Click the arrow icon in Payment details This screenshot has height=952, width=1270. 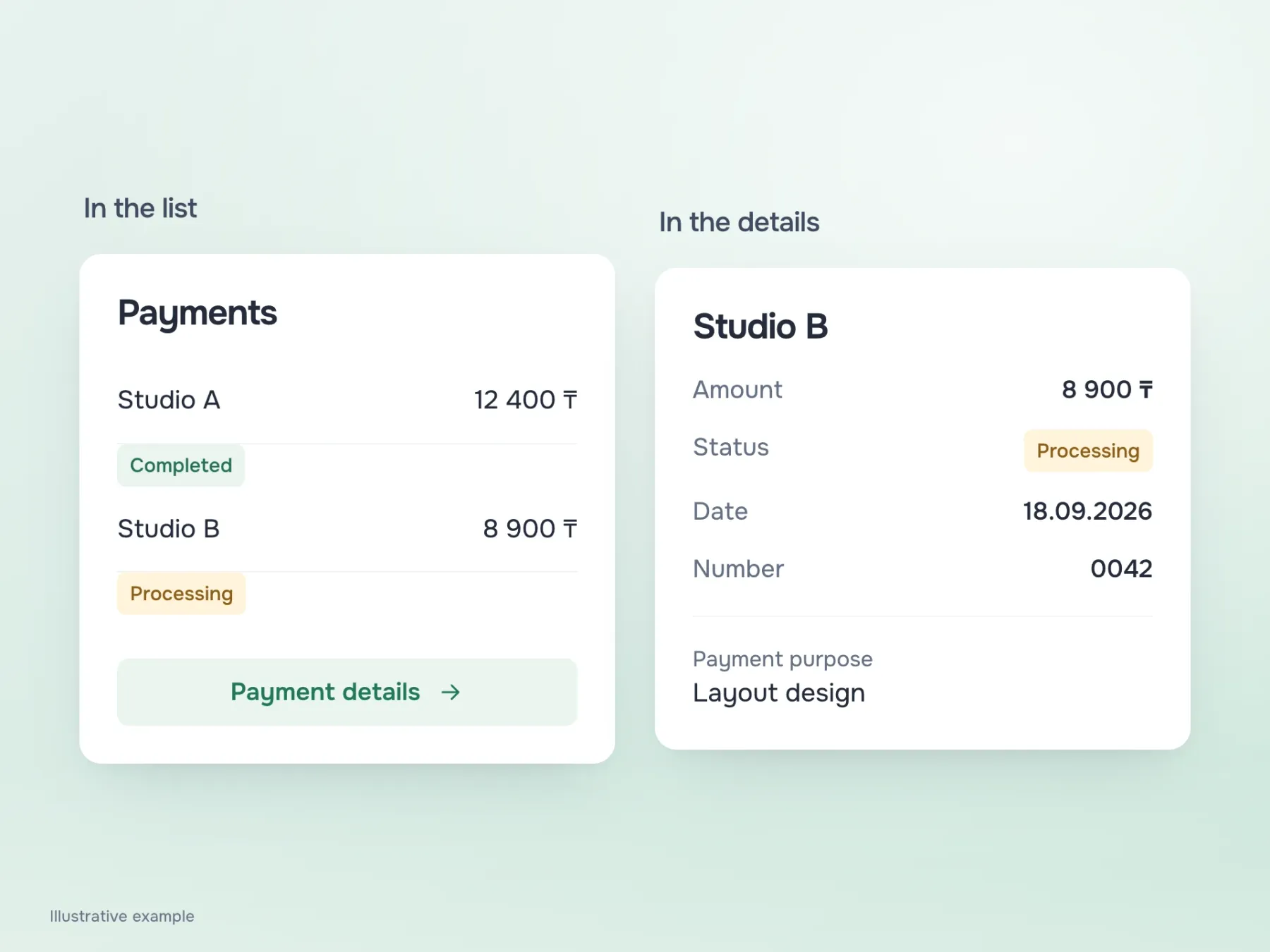click(450, 692)
